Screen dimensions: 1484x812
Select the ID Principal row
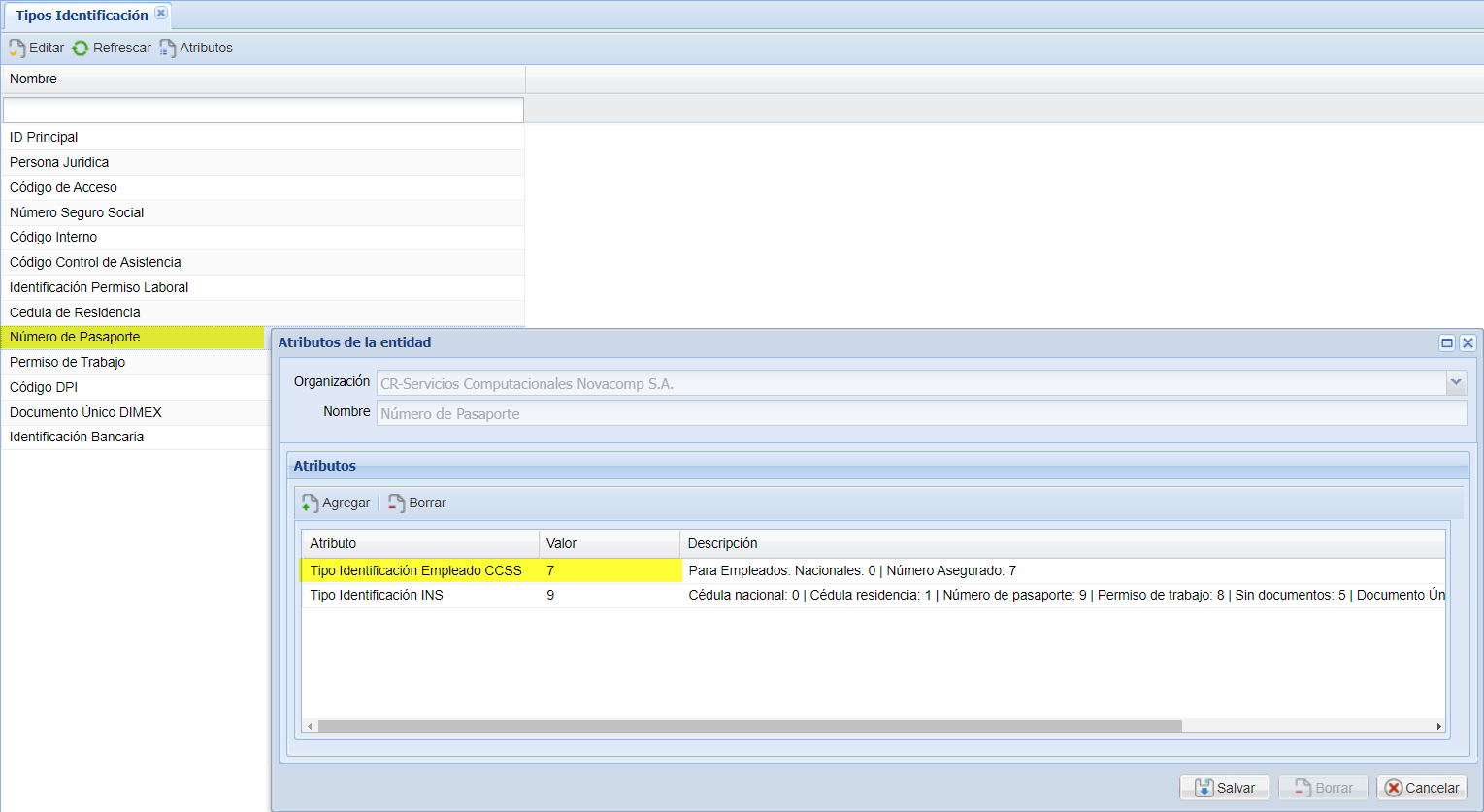[x=263, y=137]
